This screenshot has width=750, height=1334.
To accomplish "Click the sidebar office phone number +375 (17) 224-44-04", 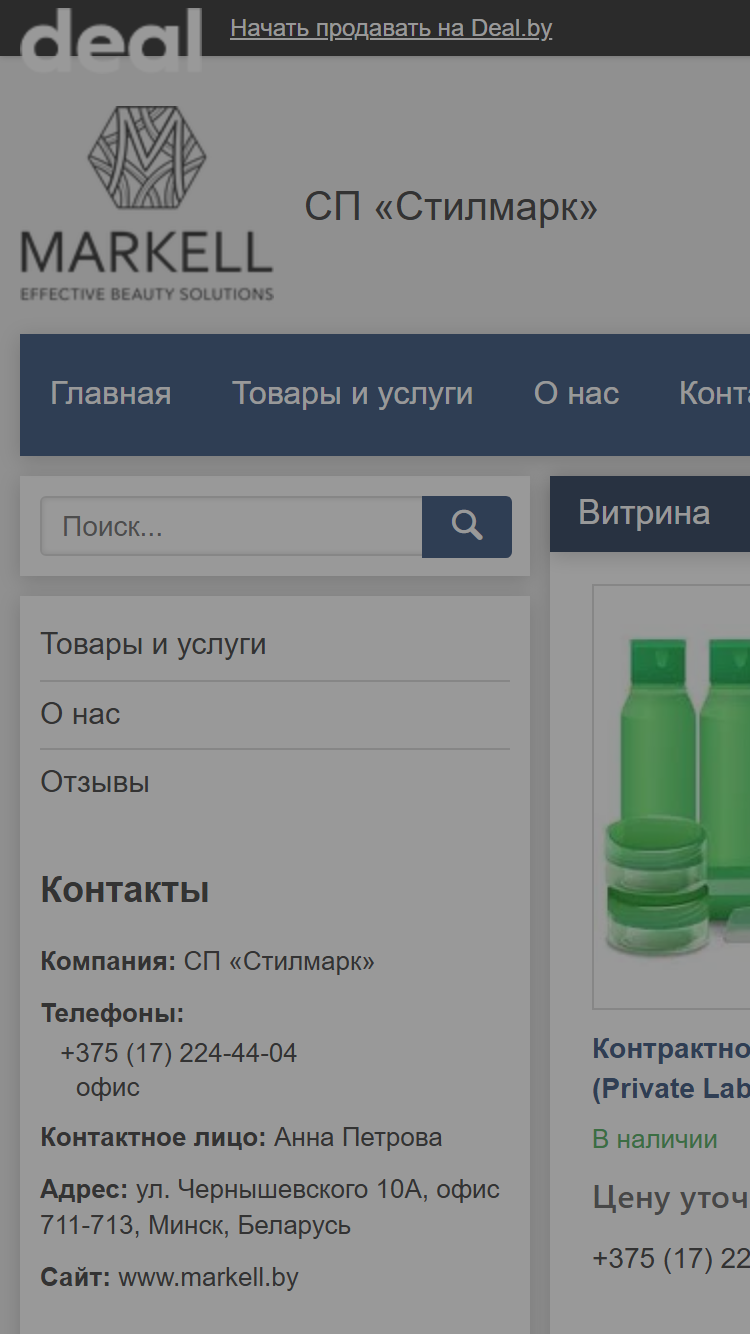I will [x=179, y=1053].
